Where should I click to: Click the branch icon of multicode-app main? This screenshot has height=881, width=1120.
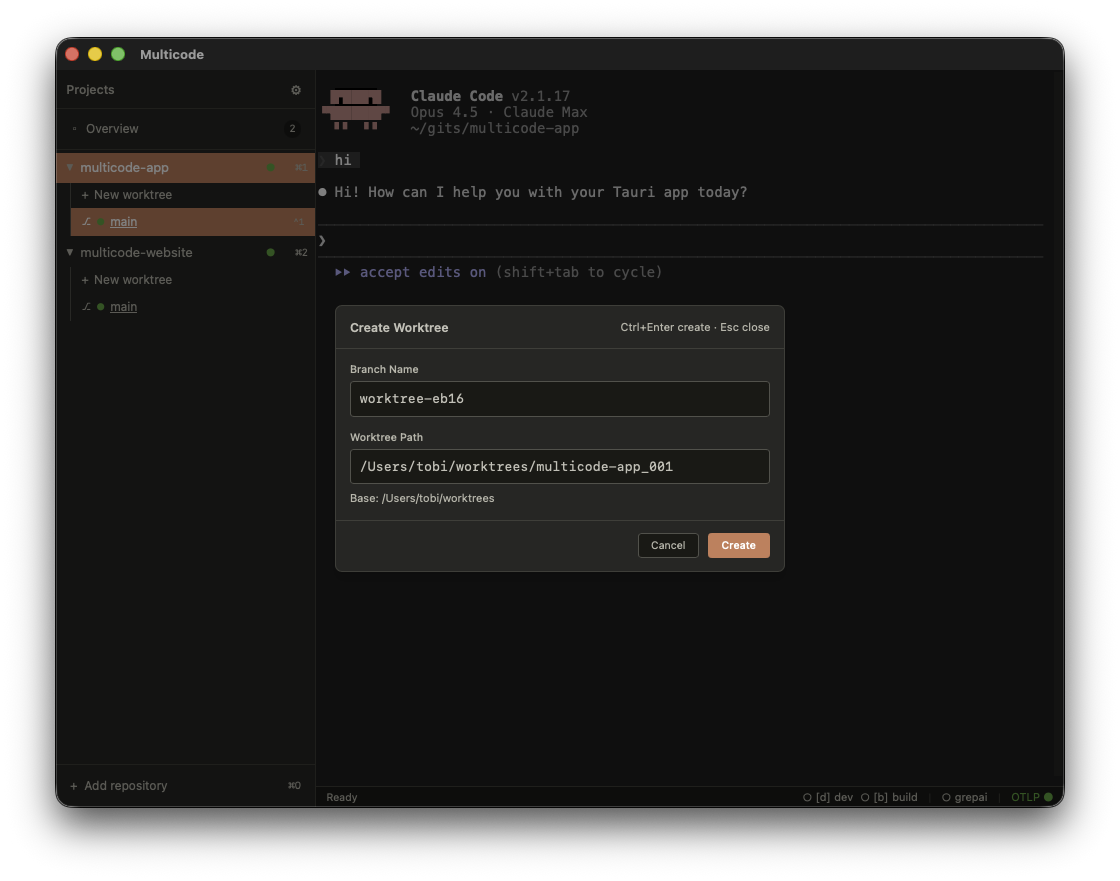[x=86, y=222]
